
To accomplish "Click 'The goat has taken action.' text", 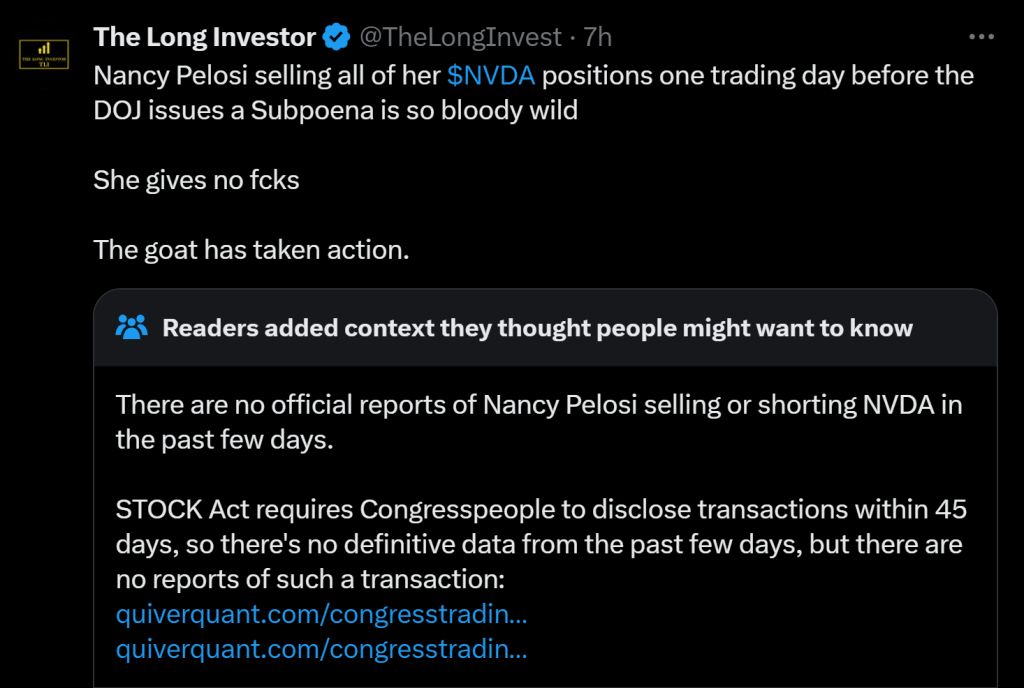I will pyautogui.click(x=251, y=249).
